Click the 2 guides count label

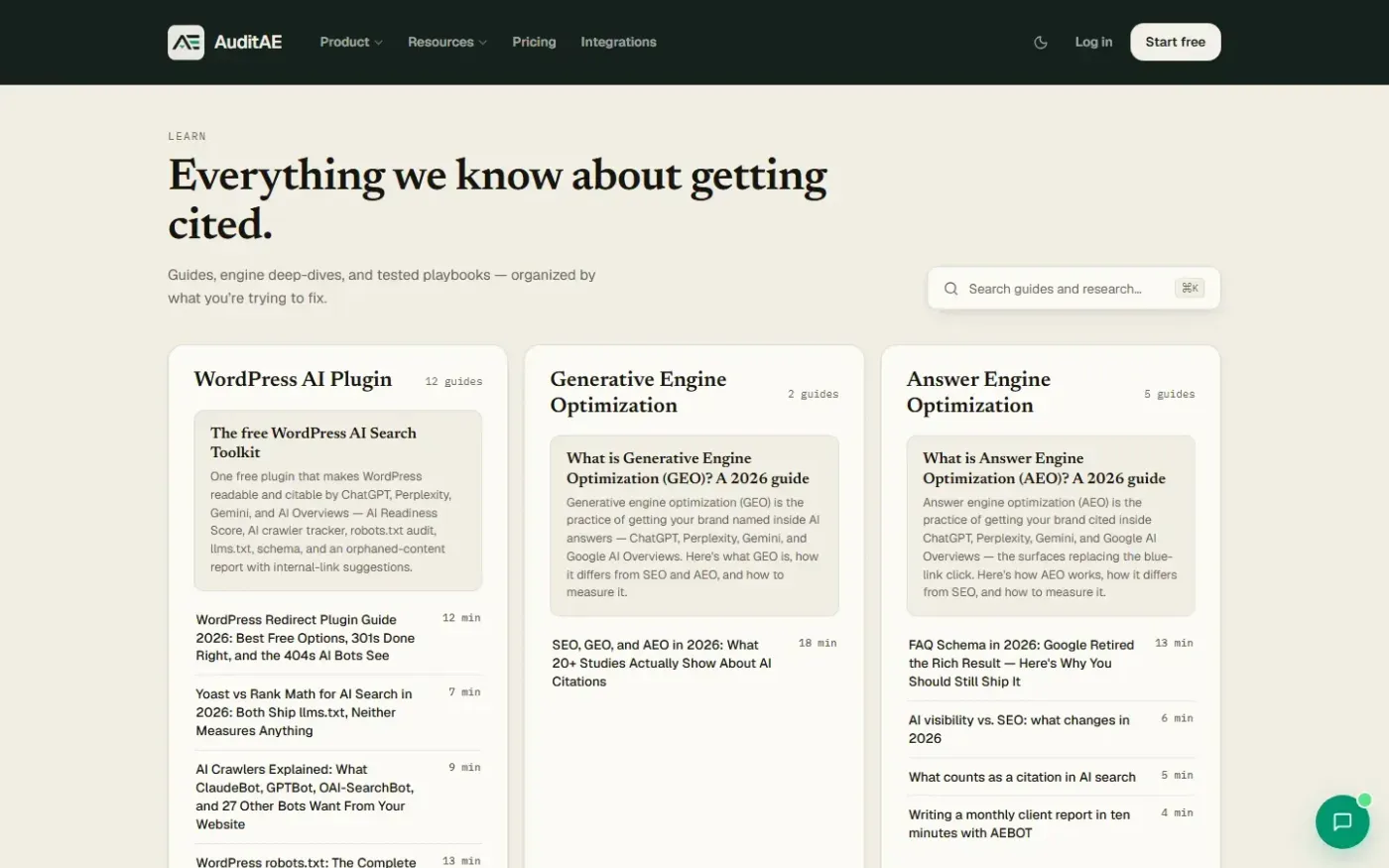click(813, 394)
